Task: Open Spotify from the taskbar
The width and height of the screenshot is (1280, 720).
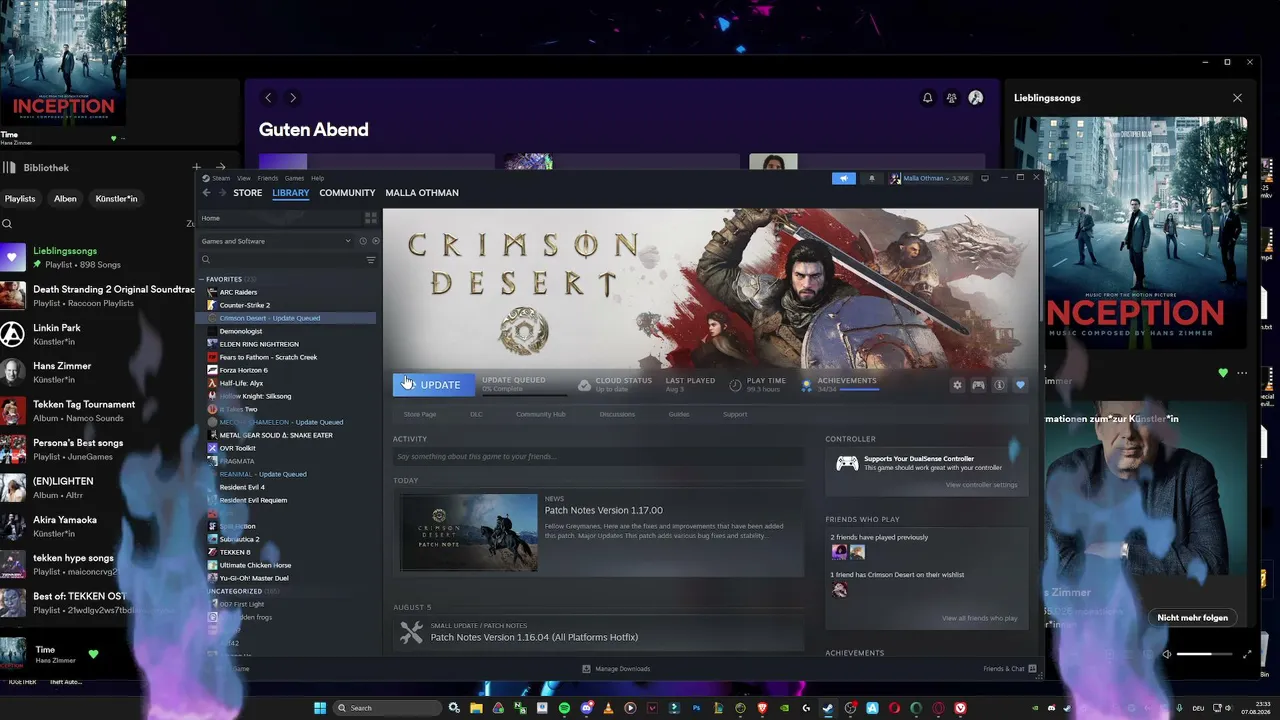Action: 564,708
